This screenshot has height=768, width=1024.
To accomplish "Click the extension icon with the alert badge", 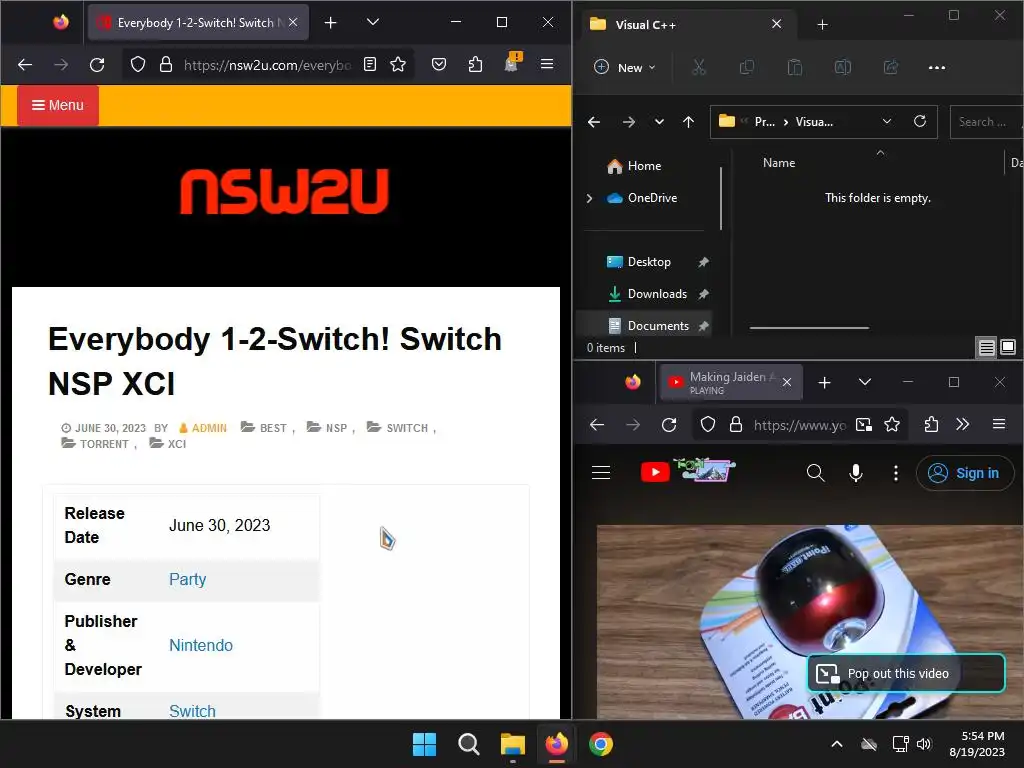I will pyautogui.click(x=512, y=63).
